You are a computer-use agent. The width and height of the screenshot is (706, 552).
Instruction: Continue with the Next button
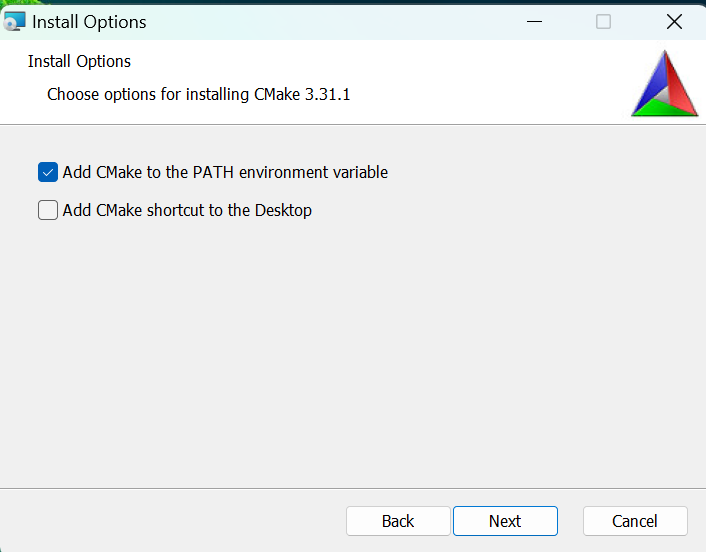(x=505, y=521)
